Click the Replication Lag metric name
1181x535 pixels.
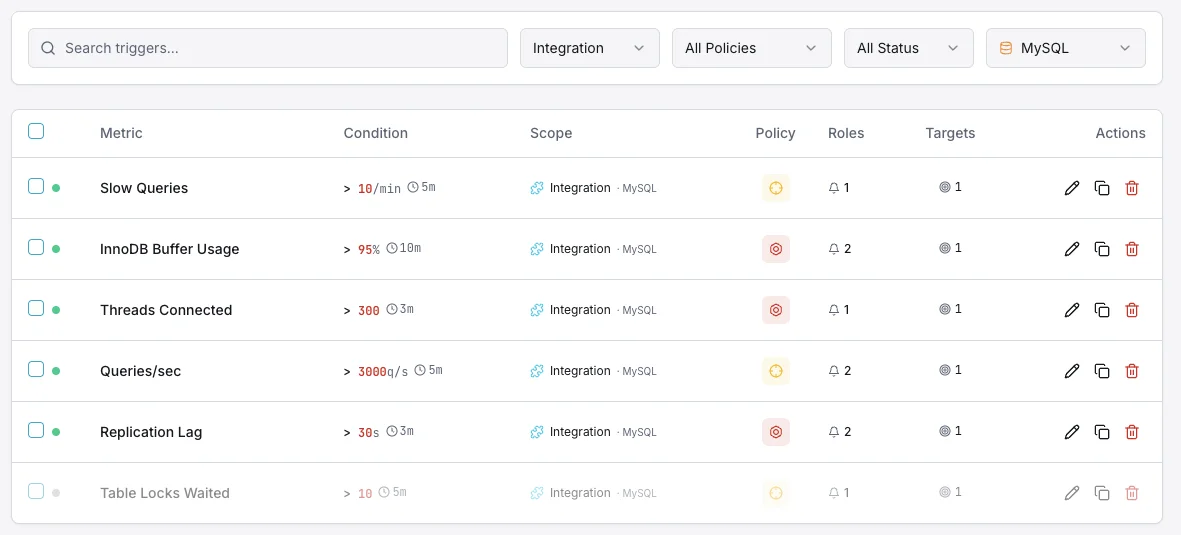(x=151, y=433)
